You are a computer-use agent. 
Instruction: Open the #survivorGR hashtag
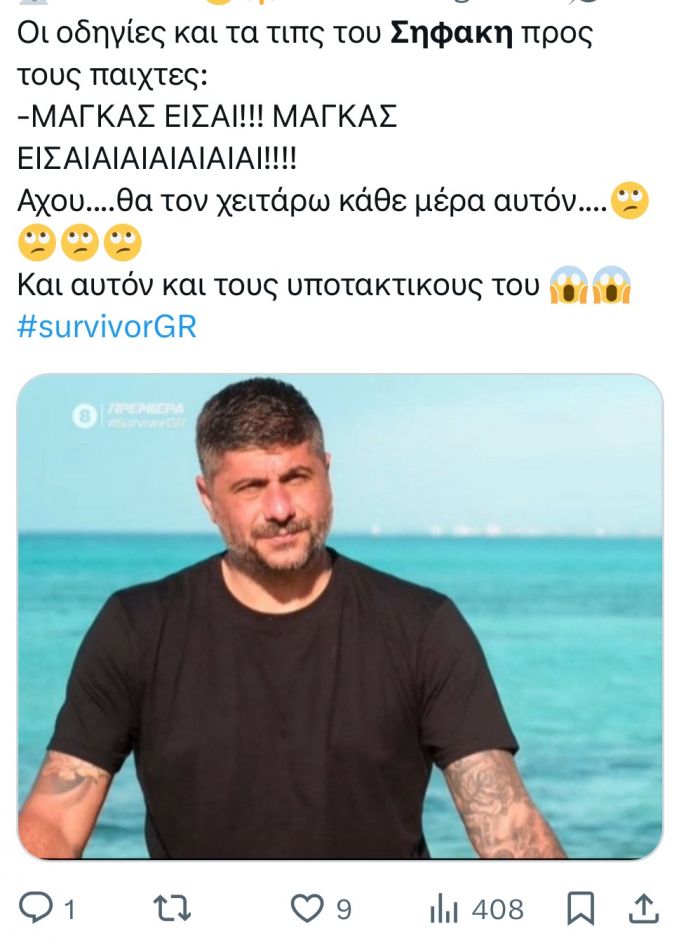point(107,327)
